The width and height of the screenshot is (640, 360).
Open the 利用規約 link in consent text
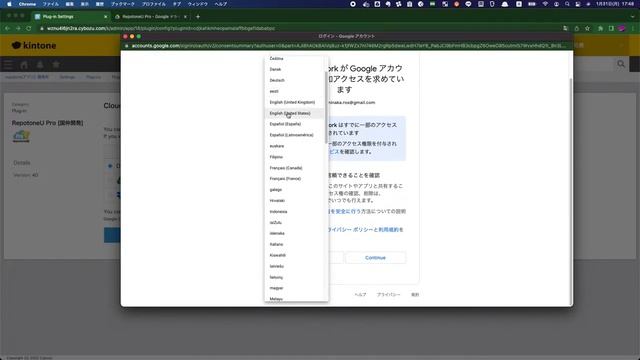[x=389, y=230]
